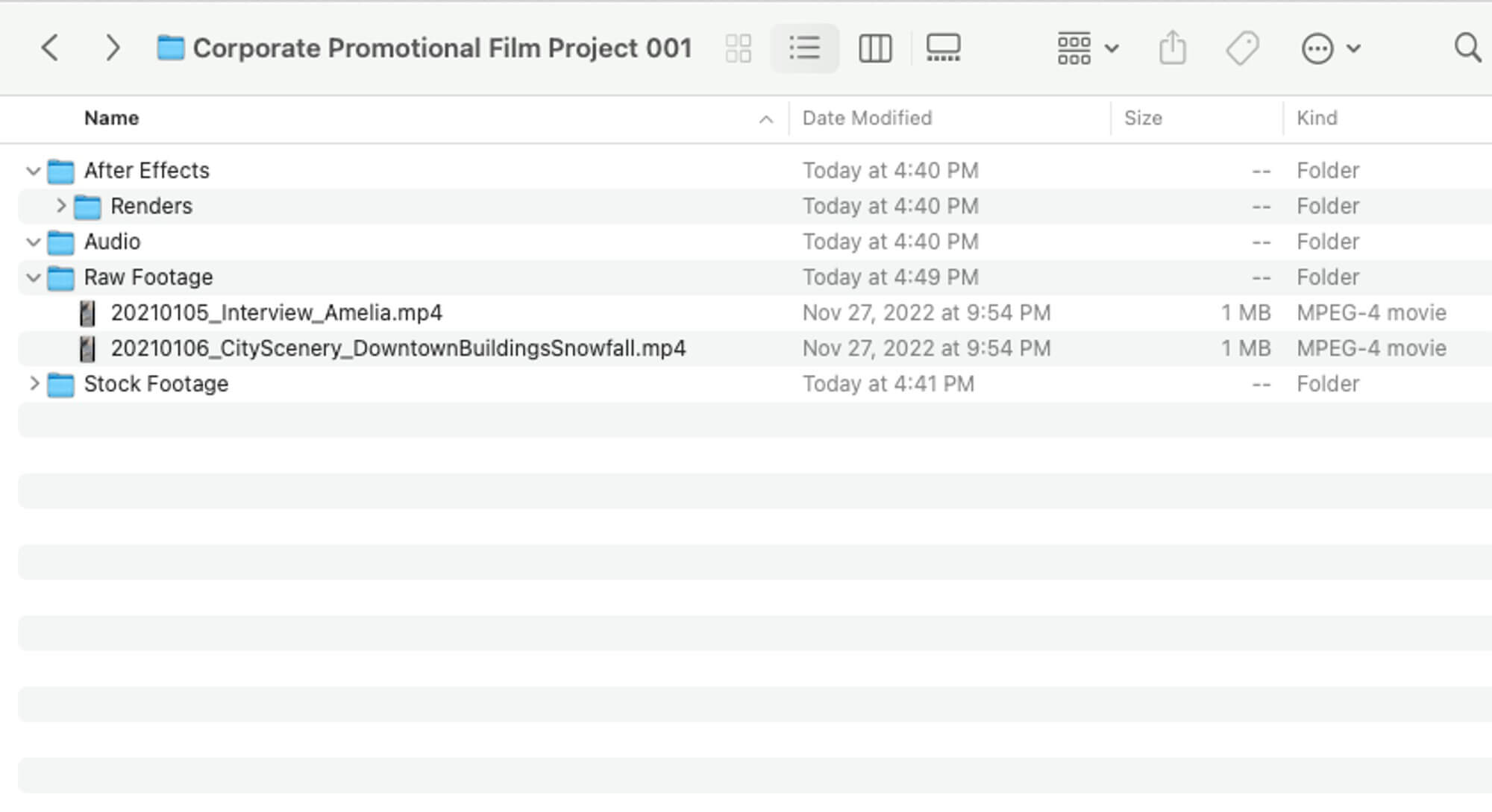Click the Name column header to sort
Image resolution: width=1492 pixels, height=812 pixels.
click(x=111, y=117)
